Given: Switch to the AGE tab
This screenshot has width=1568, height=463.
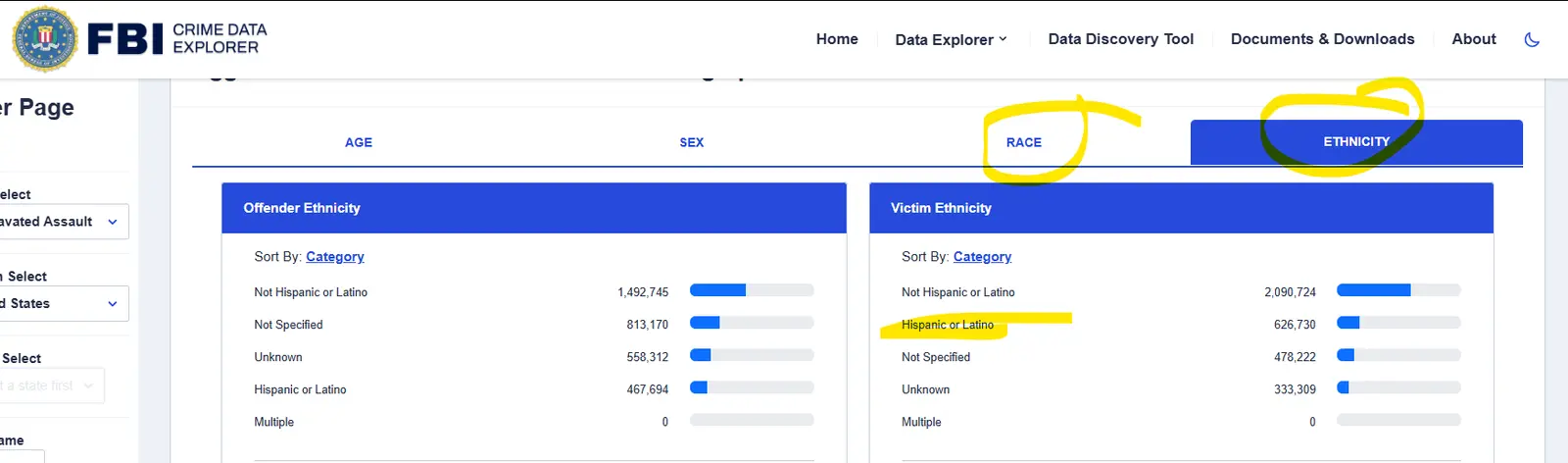Looking at the screenshot, I should 359,142.
